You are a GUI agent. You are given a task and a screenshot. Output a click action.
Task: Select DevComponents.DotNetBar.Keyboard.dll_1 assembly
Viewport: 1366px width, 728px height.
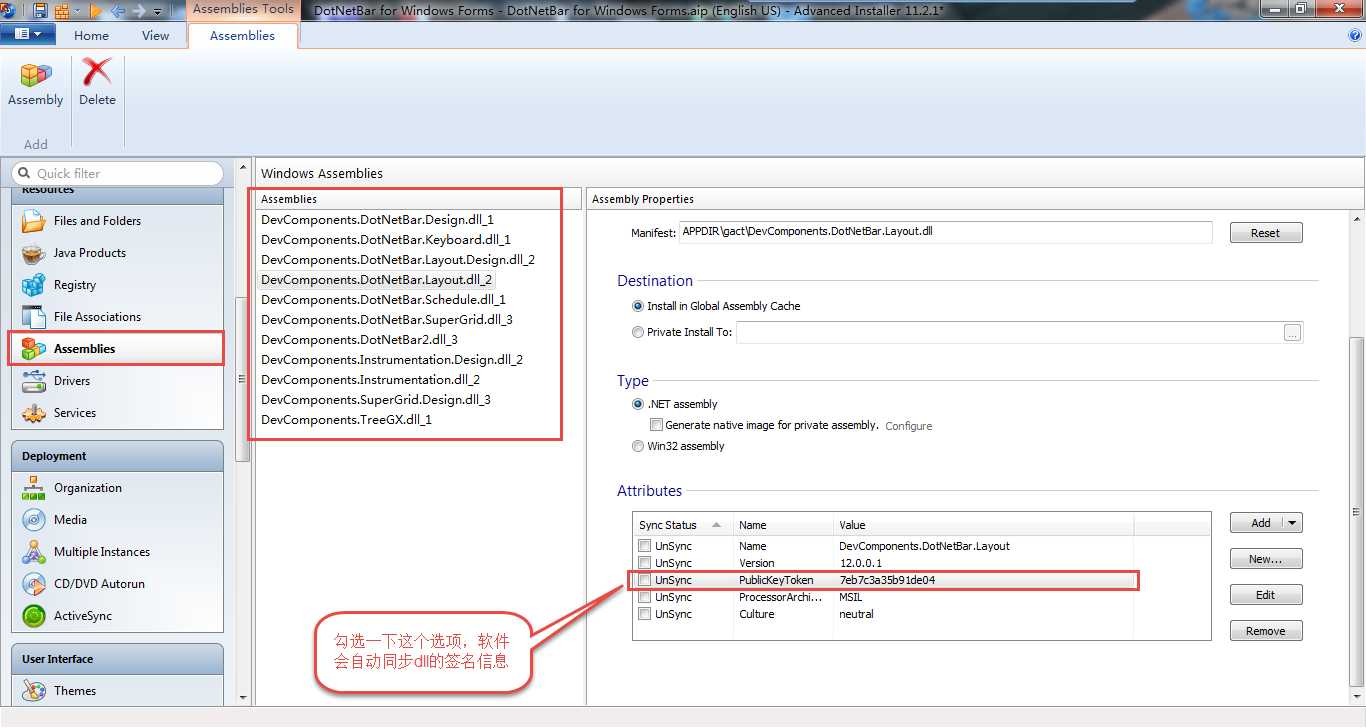(x=385, y=239)
